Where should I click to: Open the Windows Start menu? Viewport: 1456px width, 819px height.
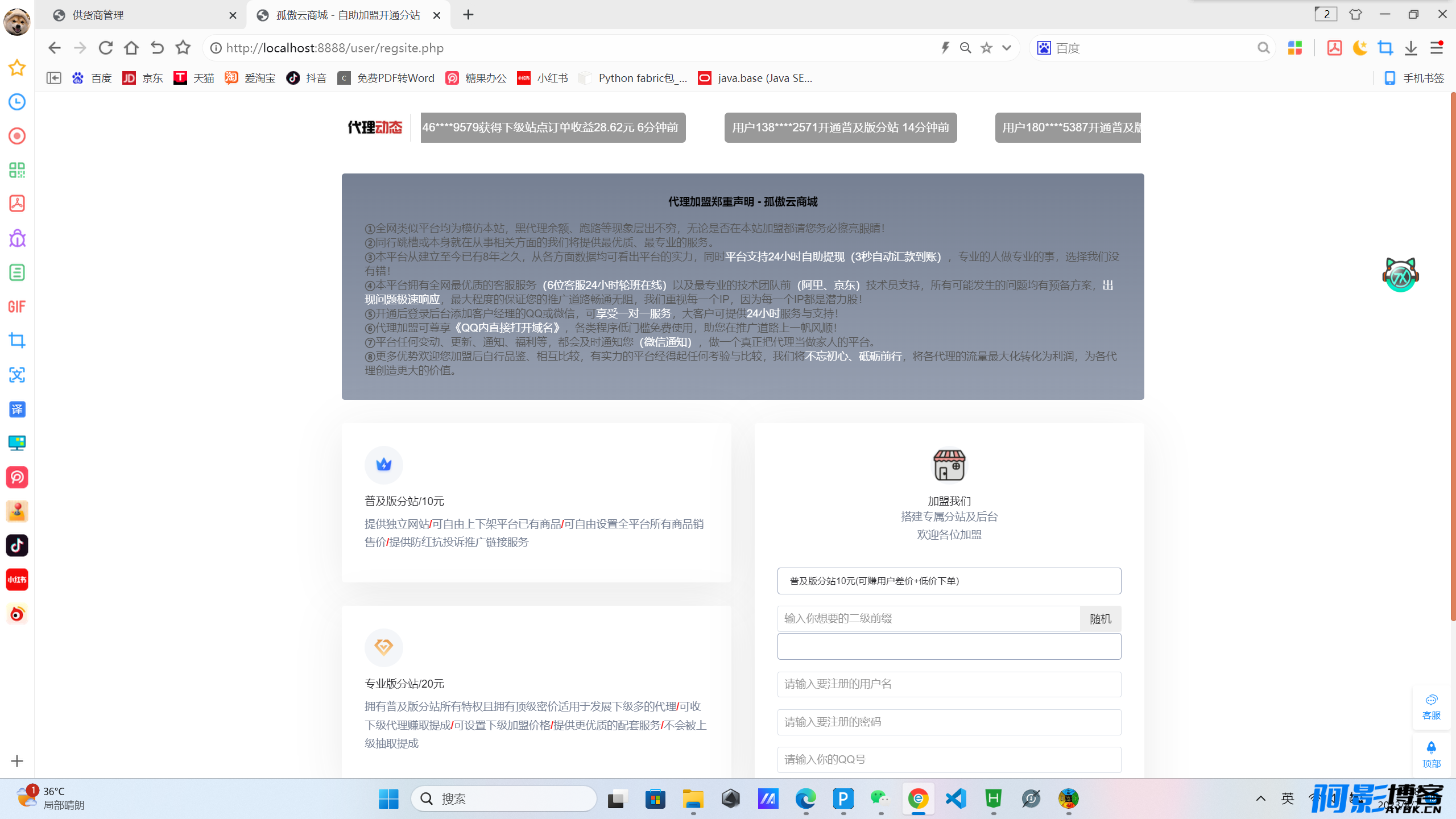pos(388,799)
